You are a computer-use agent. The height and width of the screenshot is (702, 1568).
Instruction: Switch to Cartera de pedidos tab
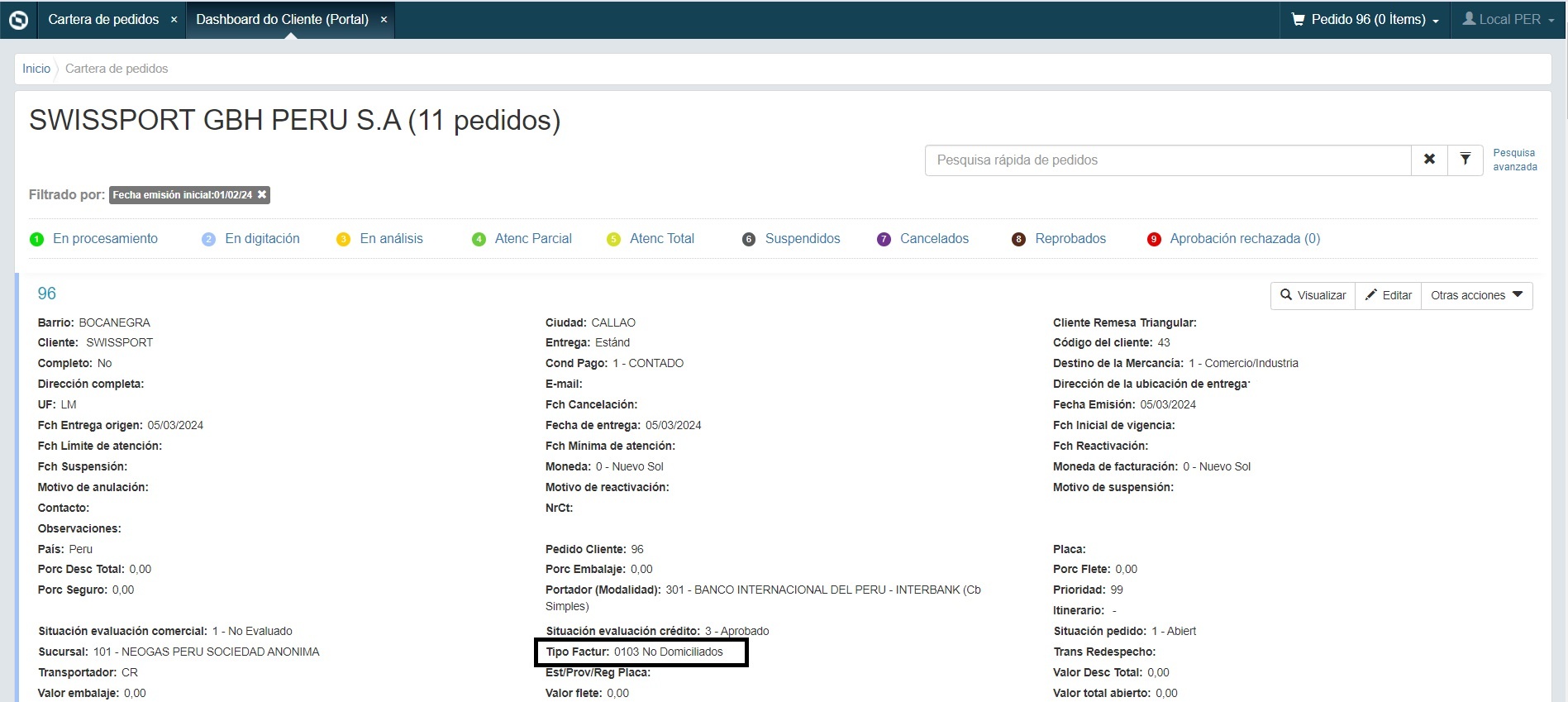[103, 20]
